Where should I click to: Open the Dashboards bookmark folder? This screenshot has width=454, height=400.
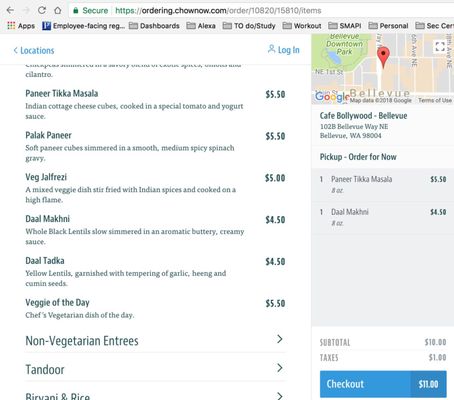[154, 26]
